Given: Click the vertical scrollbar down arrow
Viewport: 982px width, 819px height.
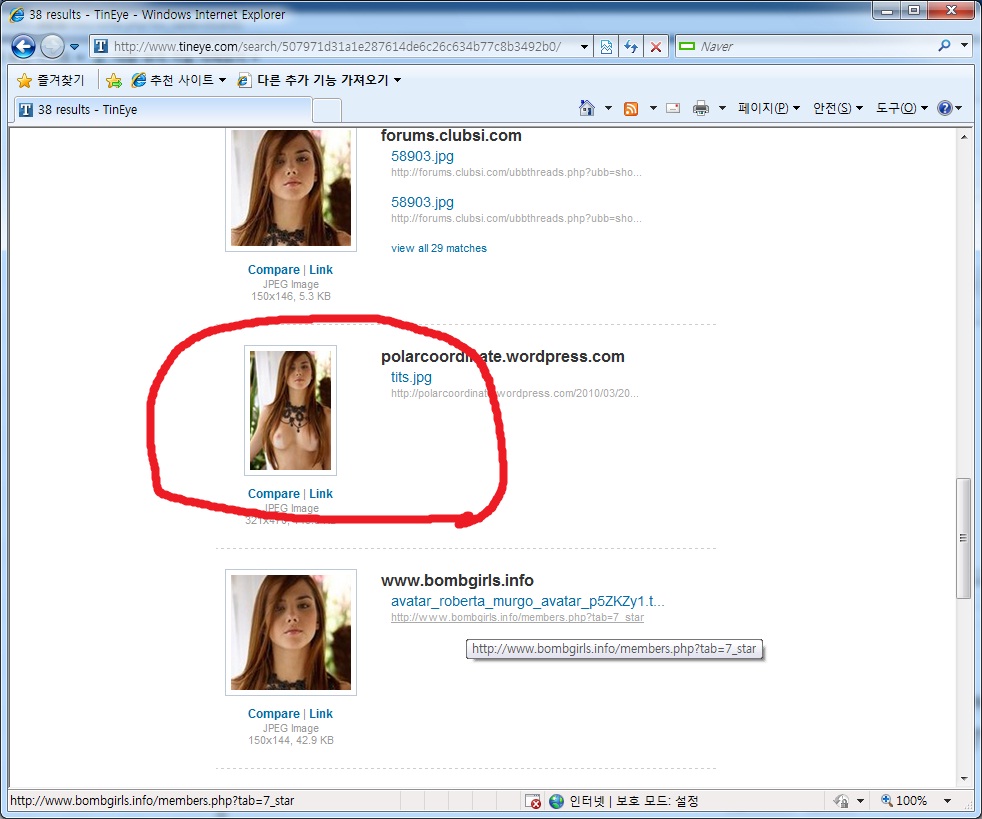Looking at the screenshot, I should (964, 779).
